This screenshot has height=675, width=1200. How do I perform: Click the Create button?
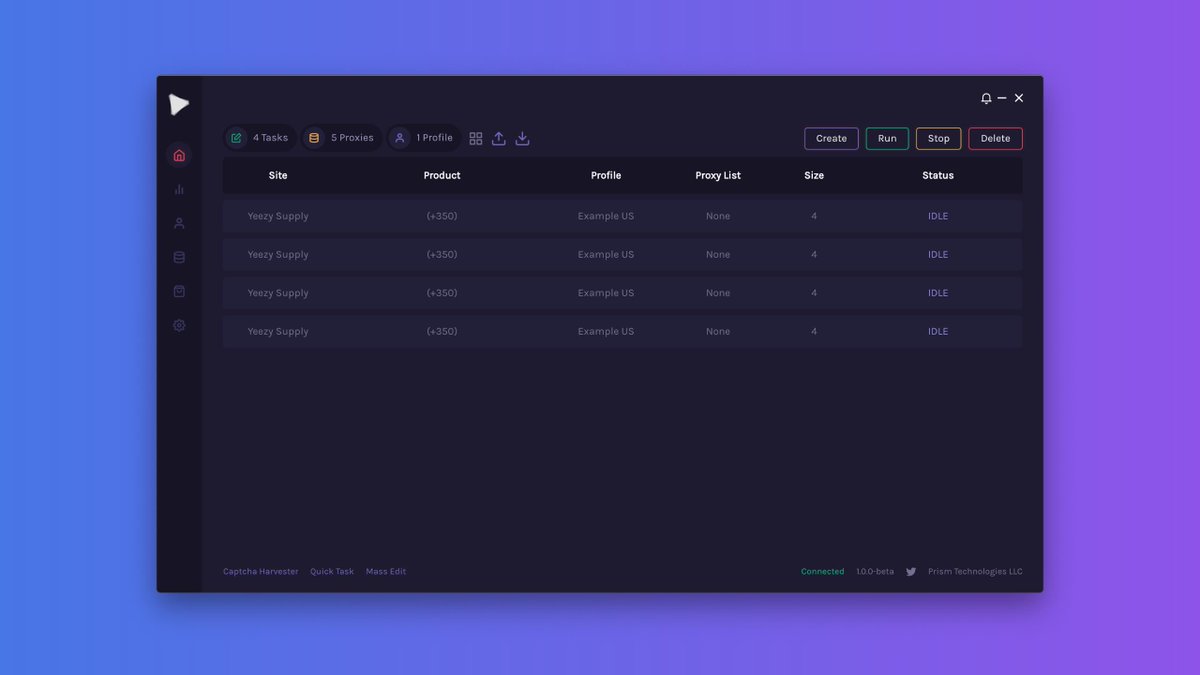click(831, 139)
